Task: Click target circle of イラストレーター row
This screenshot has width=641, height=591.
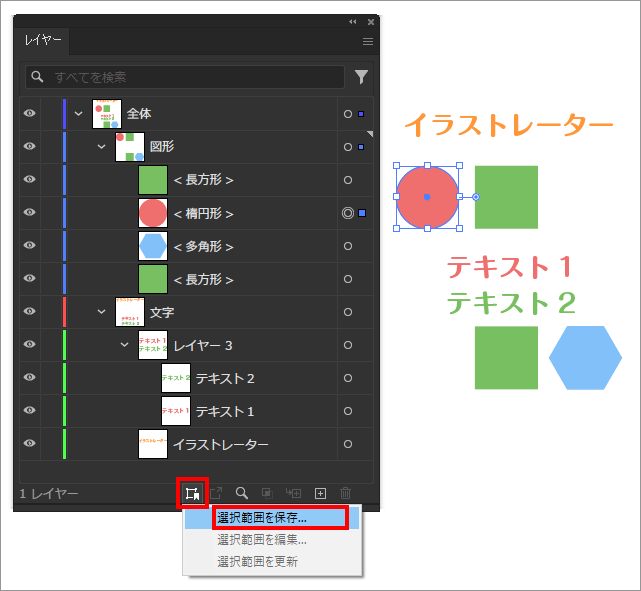Action: pos(348,444)
